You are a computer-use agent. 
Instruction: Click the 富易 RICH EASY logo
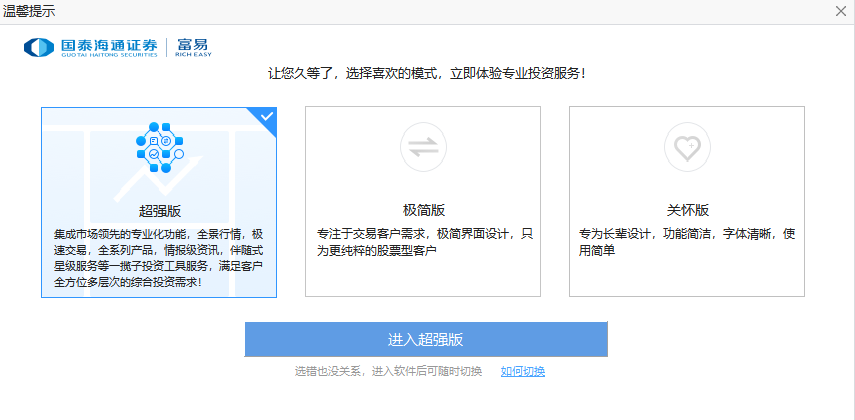193,47
